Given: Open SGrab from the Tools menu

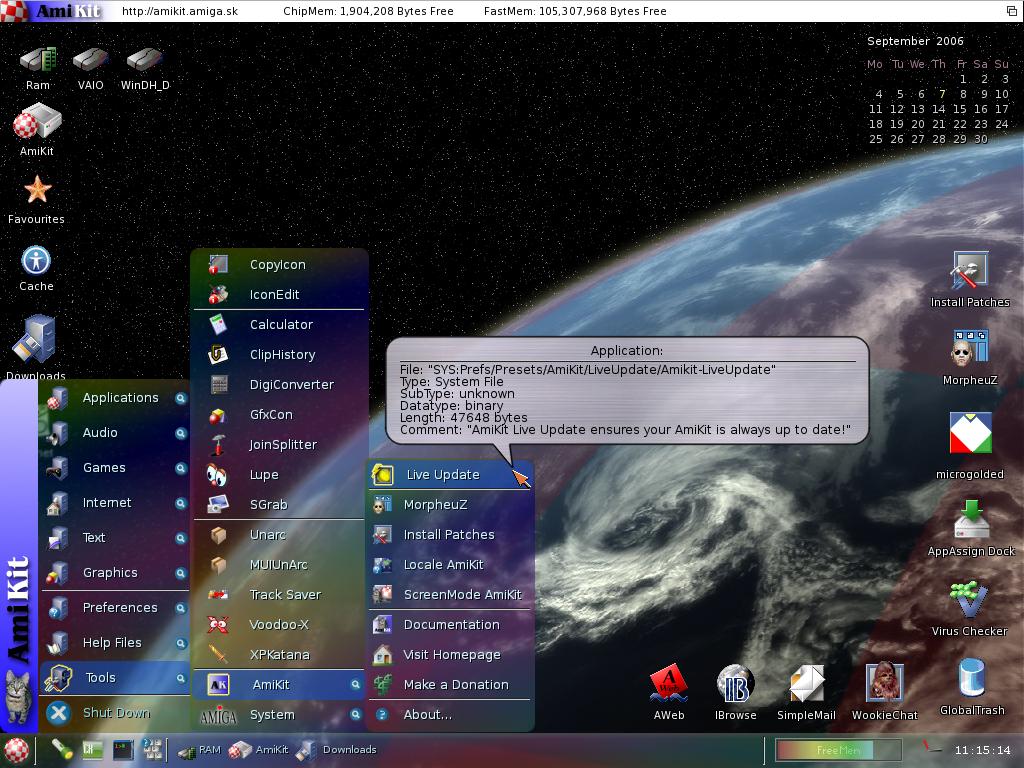Looking at the screenshot, I should (280, 505).
